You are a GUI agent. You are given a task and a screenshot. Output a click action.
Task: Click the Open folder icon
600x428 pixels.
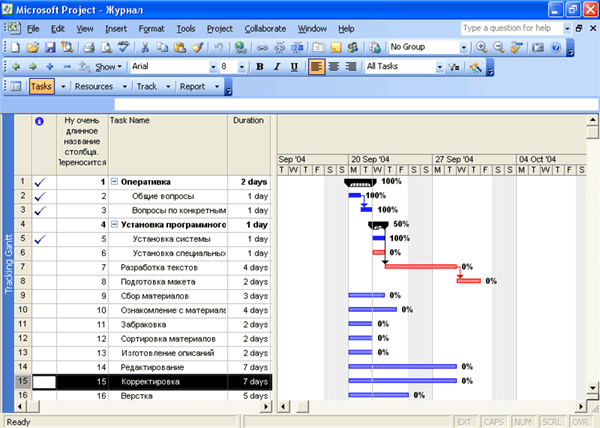[x=33, y=47]
